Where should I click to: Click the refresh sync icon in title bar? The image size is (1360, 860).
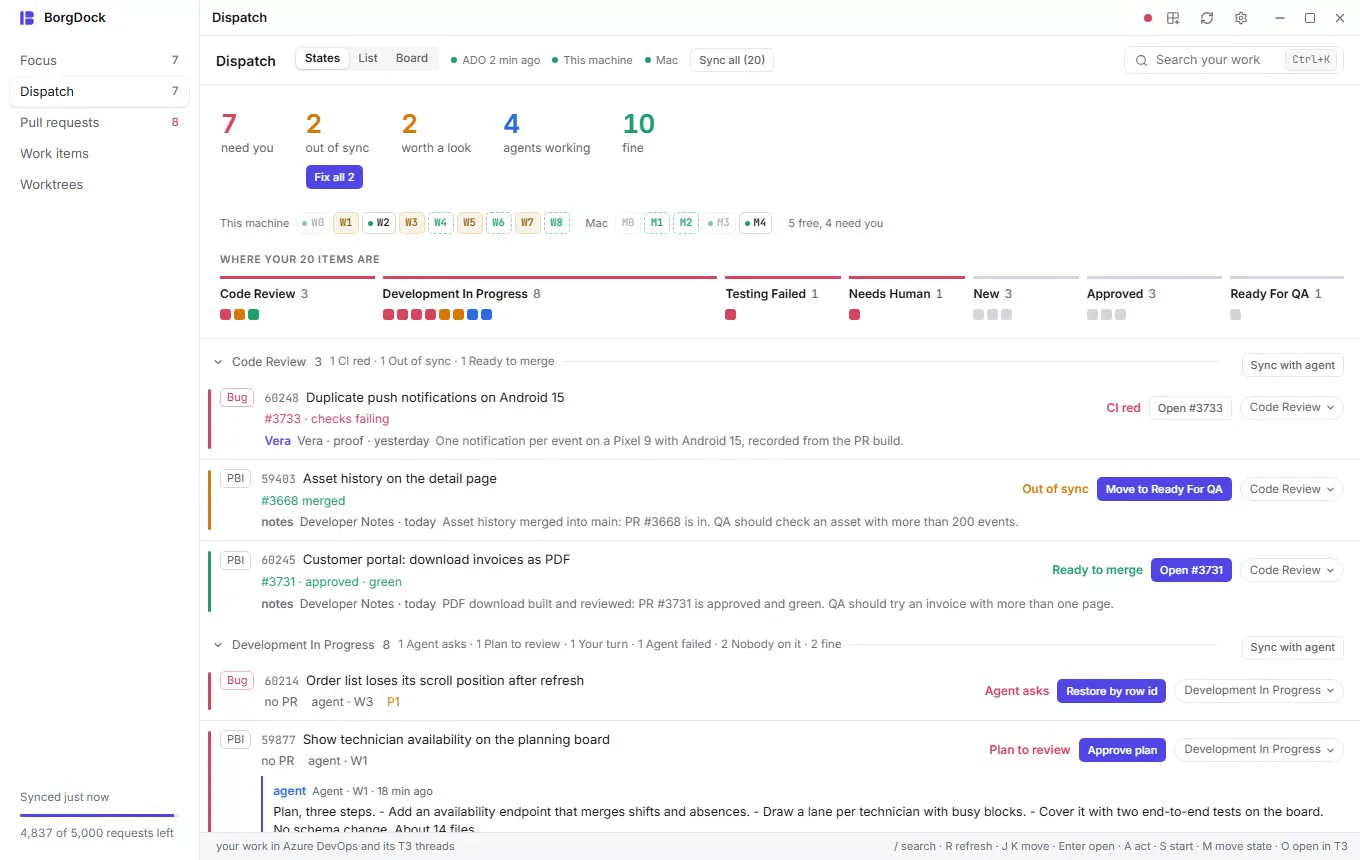(1207, 18)
